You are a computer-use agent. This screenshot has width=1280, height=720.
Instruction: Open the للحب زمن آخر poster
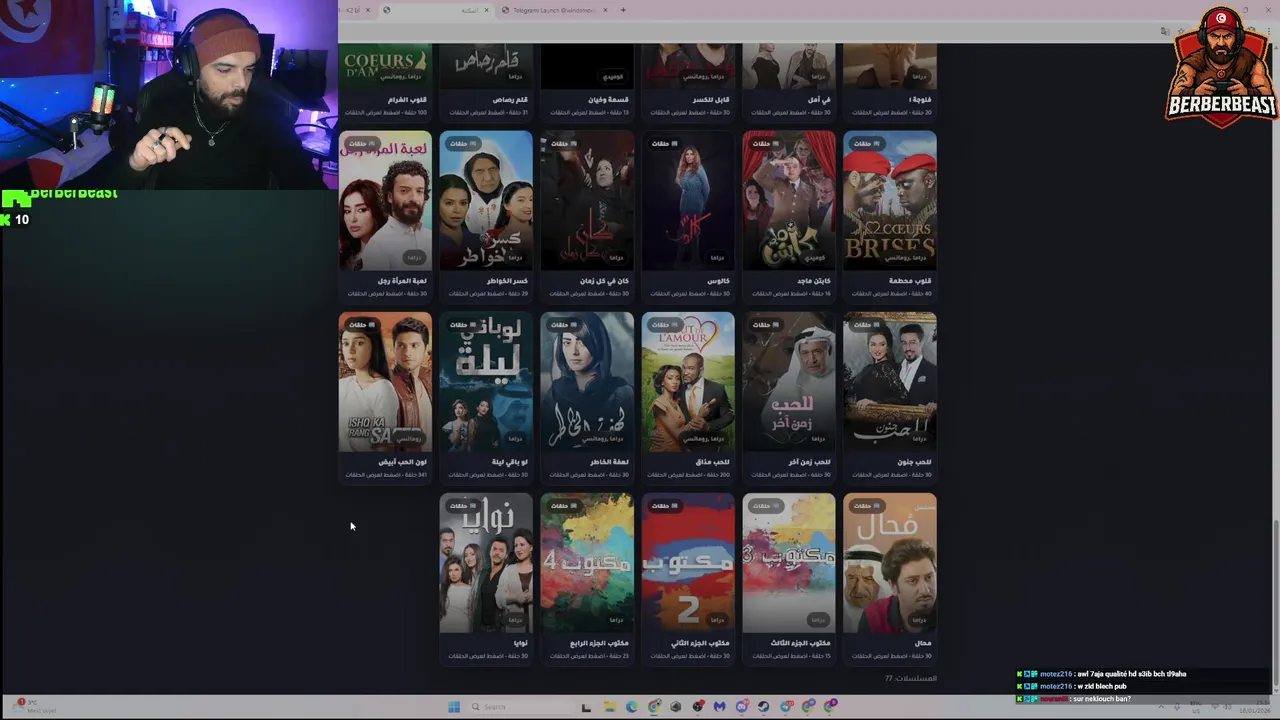pyautogui.click(x=789, y=381)
